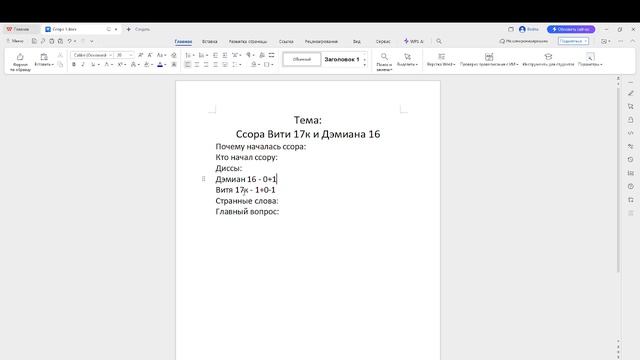Viewport: 640px width, 360px height.
Task: Click the print icon in quick access toolbar
Action: click(x=51, y=41)
